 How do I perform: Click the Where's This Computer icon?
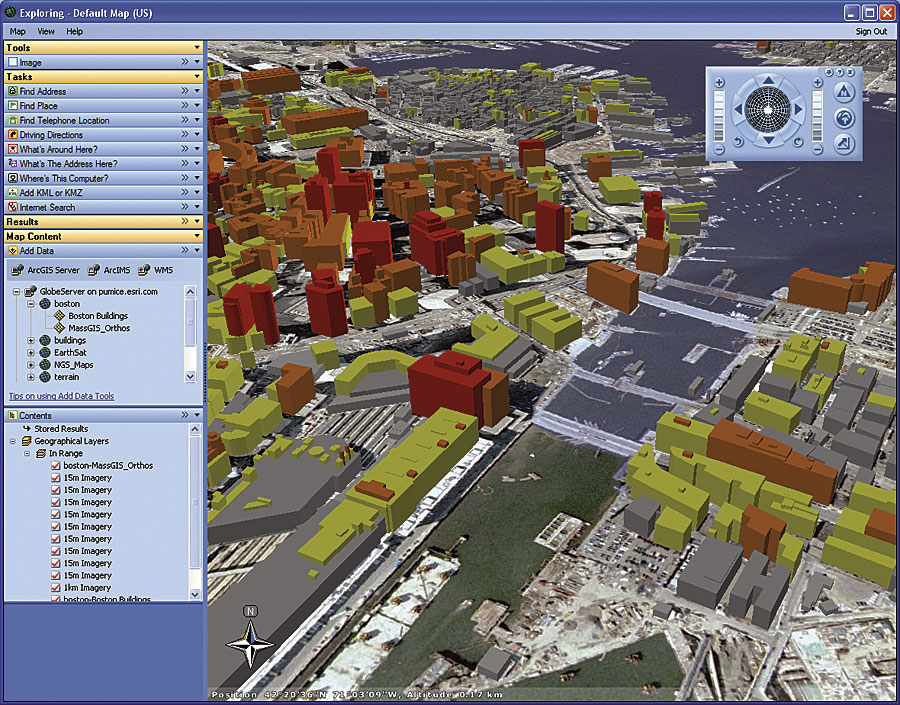coord(13,178)
